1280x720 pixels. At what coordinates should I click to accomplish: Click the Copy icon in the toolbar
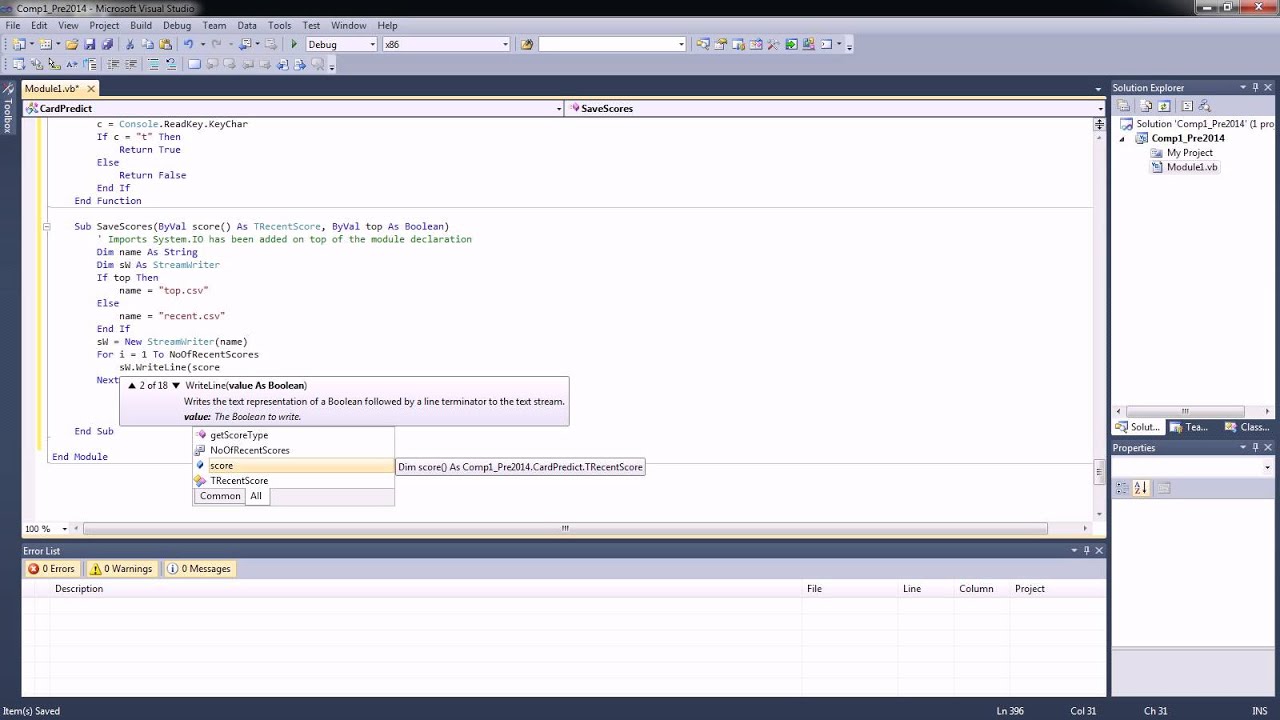147,44
